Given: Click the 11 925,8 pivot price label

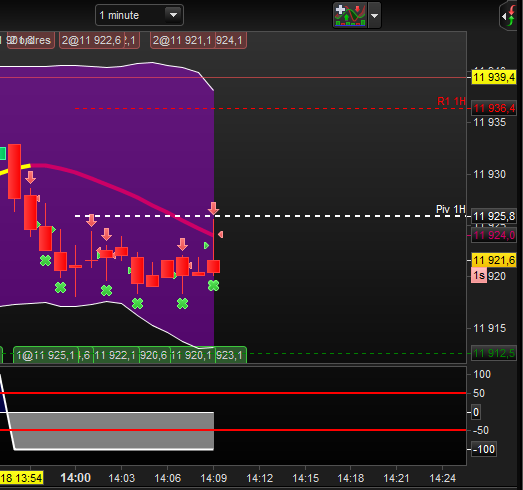Looking at the screenshot, I should click(494, 216).
